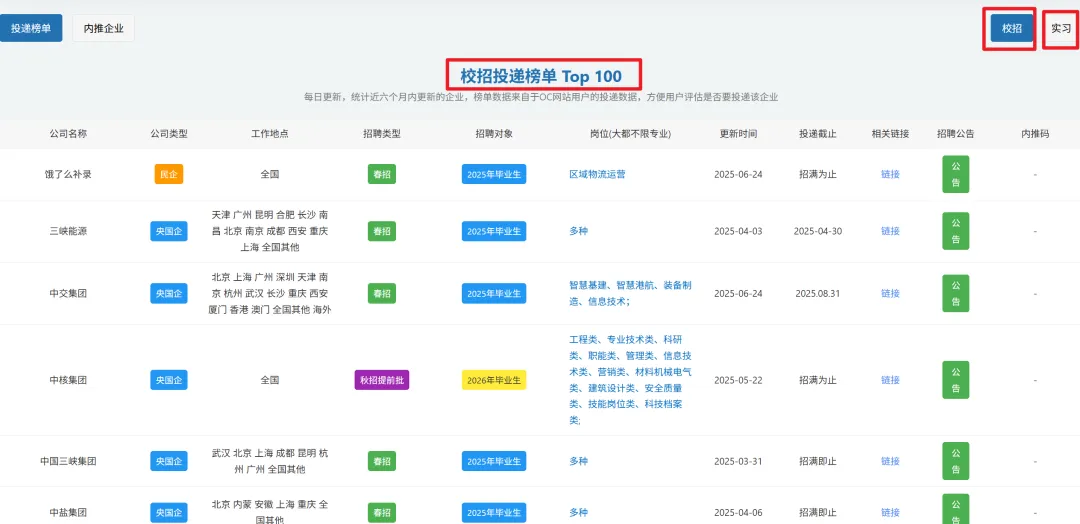
Task: Click the company name 中盐集团
Action: point(68,513)
